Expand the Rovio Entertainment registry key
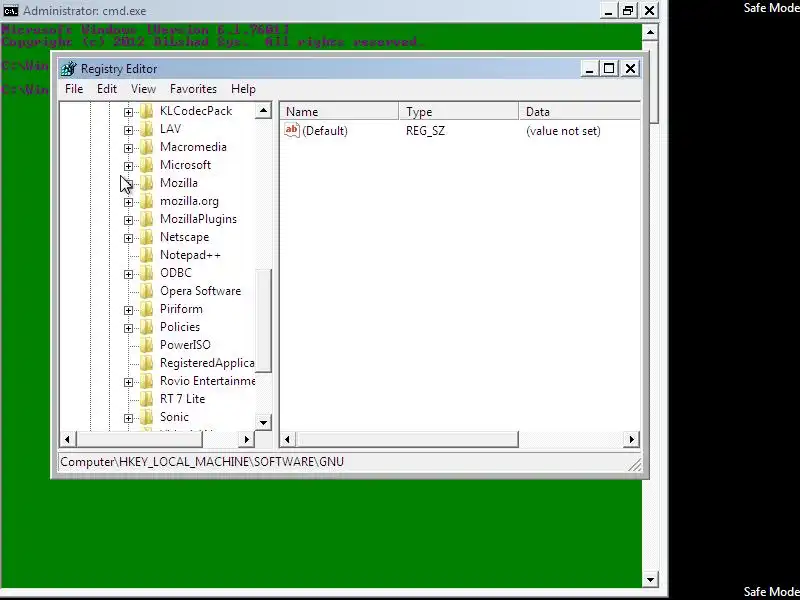This screenshot has width=800, height=600. pos(128,382)
